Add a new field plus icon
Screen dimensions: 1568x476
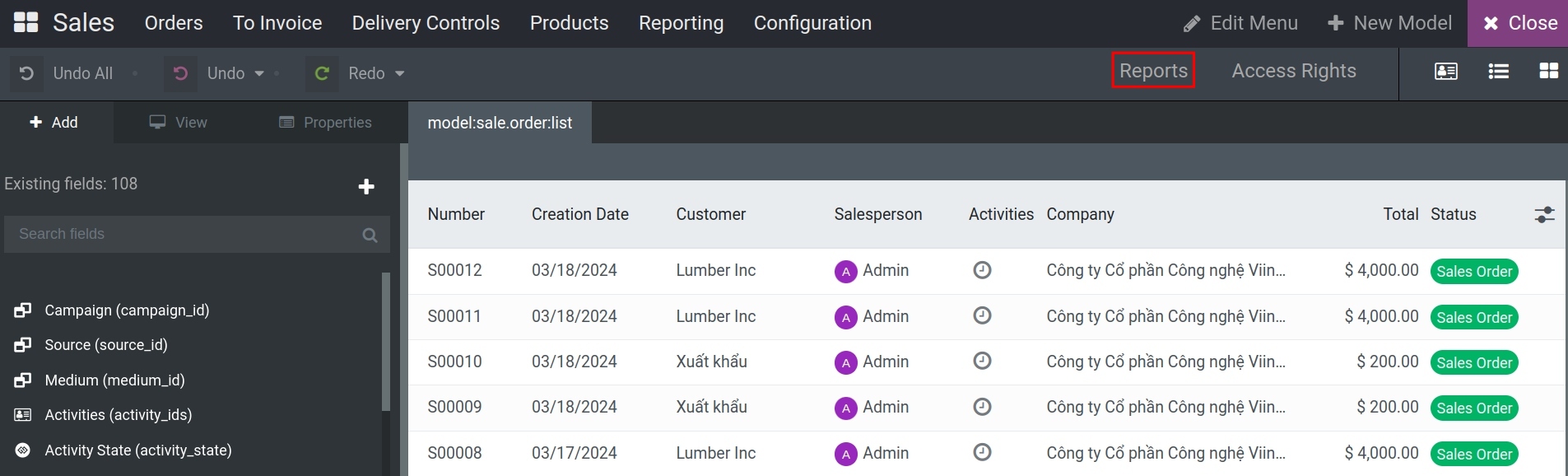[x=366, y=187]
